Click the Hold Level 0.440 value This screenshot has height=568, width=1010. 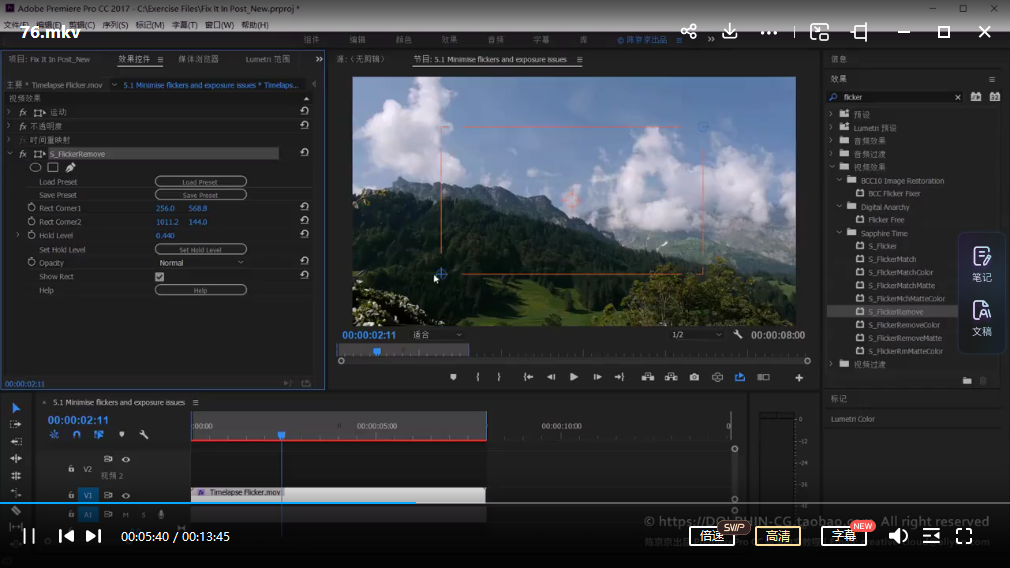[x=165, y=236]
